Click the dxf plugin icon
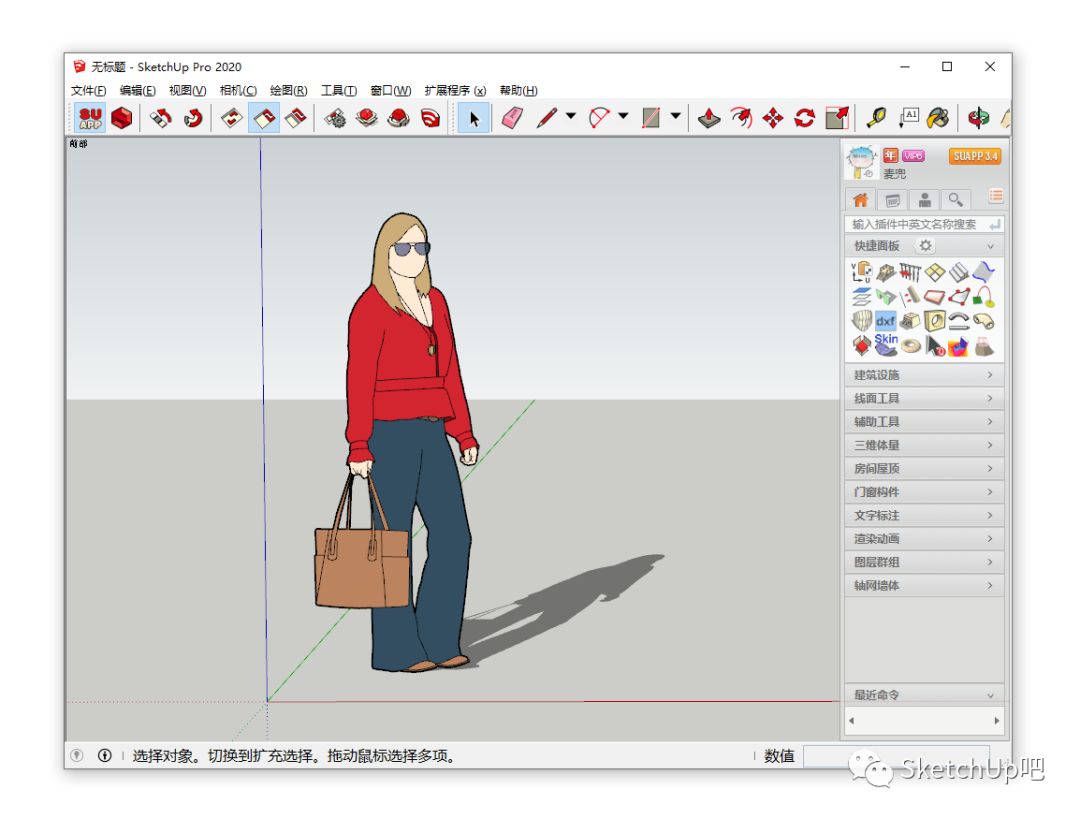 (x=886, y=320)
